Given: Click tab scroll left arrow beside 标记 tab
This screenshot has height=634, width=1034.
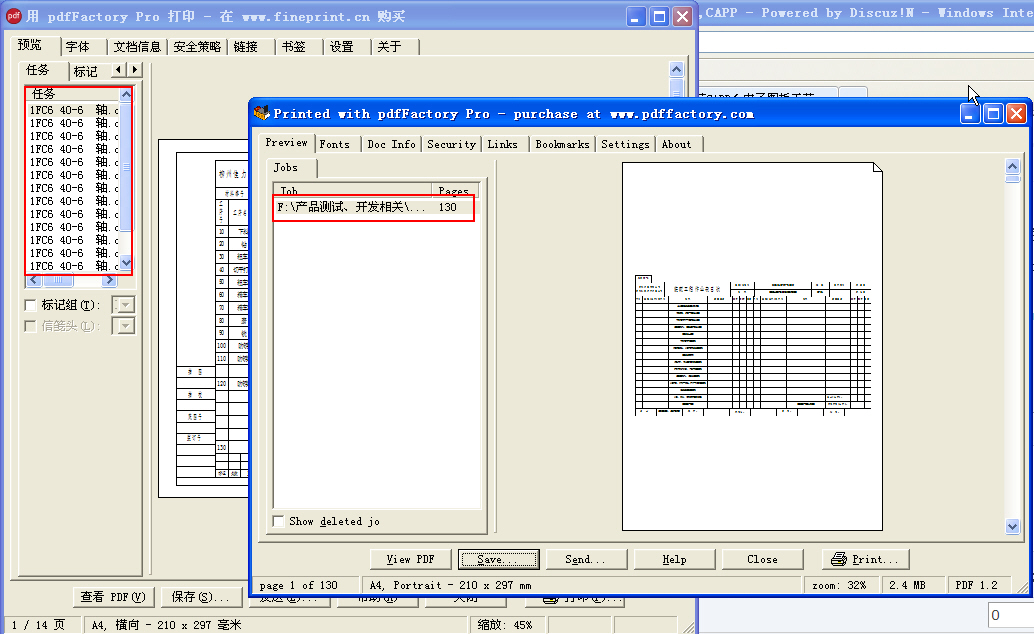Looking at the screenshot, I should click(x=118, y=70).
